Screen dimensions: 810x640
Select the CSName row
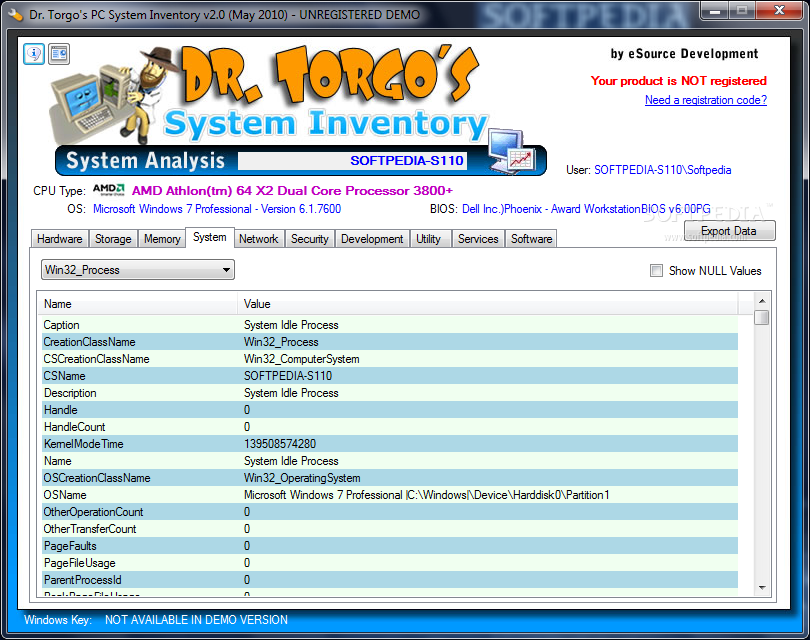(390, 376)
